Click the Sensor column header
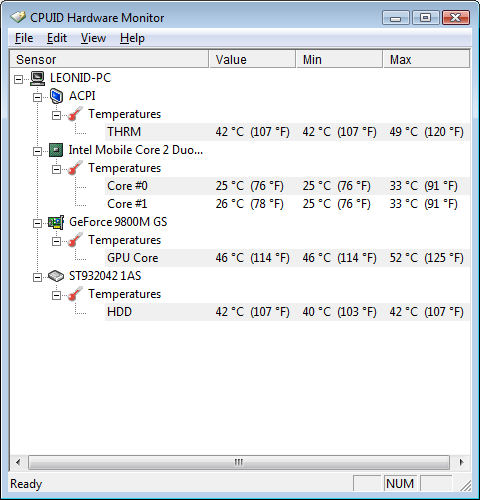The width and height of the screenshot is (480, 500). [109, 59]
